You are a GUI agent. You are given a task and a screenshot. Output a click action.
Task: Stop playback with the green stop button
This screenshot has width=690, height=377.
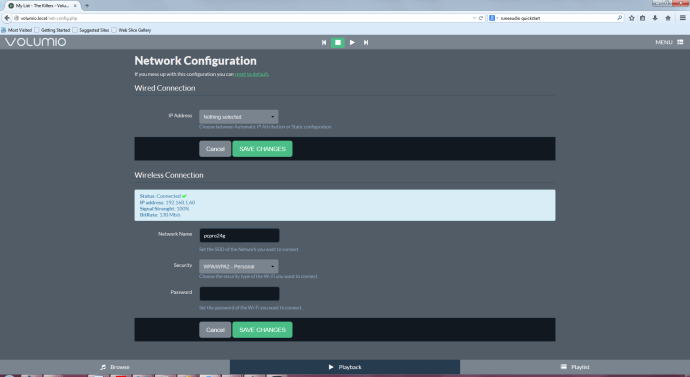tap(338, 42)
